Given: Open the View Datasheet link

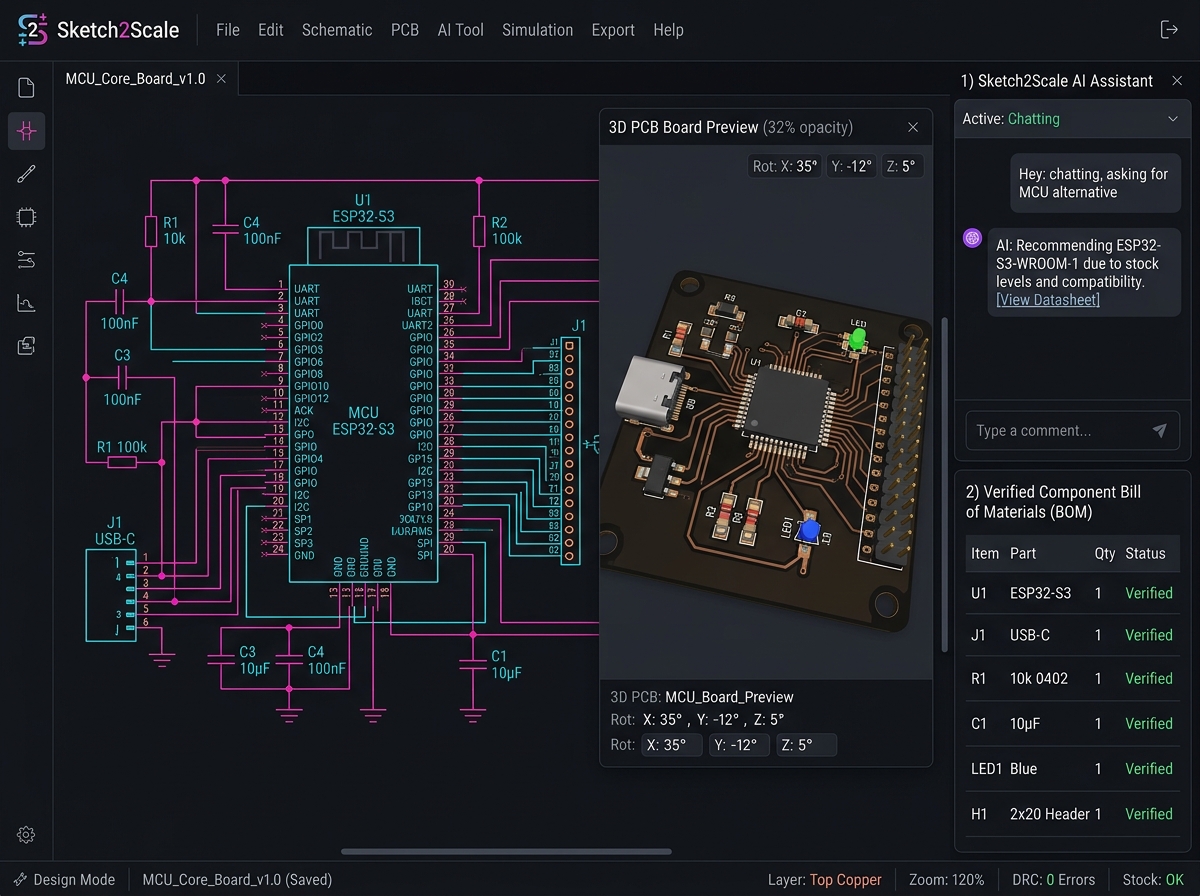Looking at the screenshot, I should click(x=1048, y=300).
